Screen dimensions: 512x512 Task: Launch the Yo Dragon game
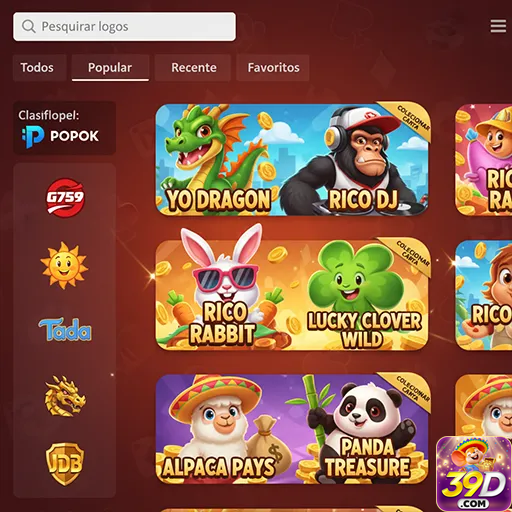click(x=220, y=159)
